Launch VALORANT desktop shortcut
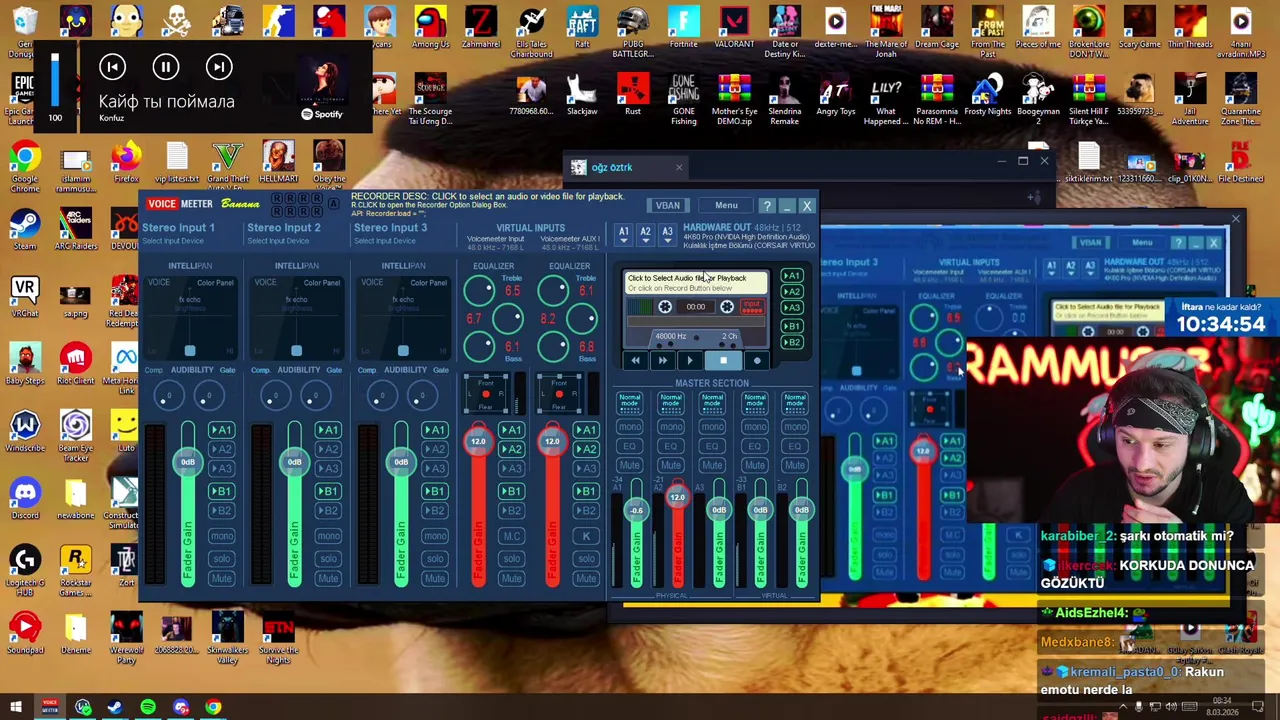The height and width of the screenshot is (720, 1280). coord(734,27)
